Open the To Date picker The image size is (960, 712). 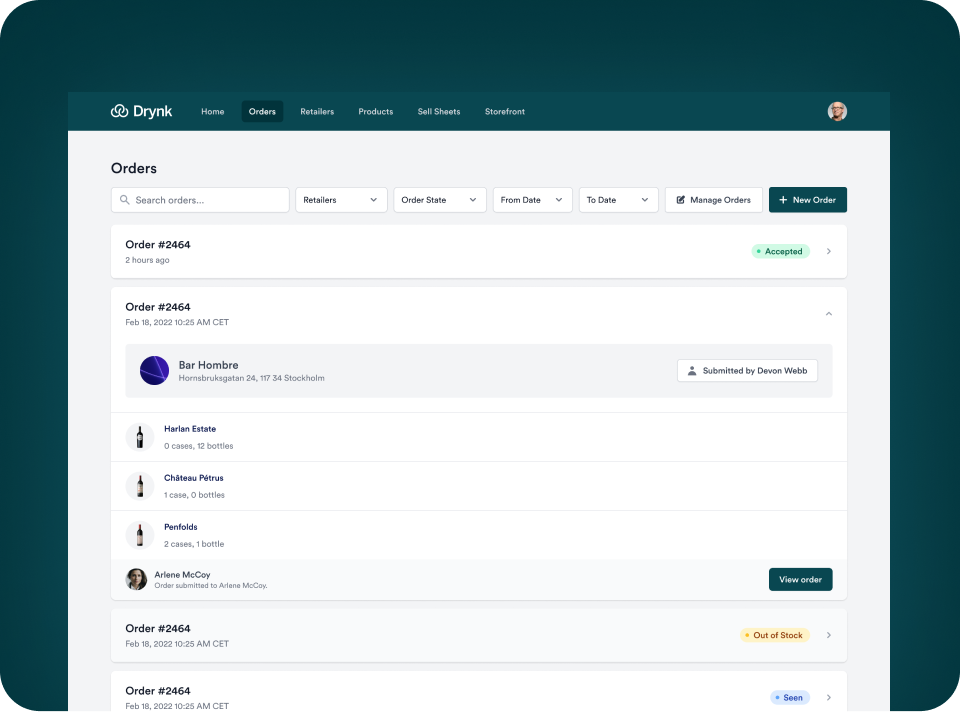click(x=618, y=200)
